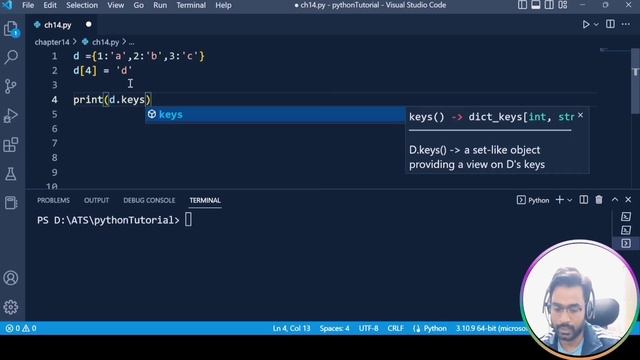Open the Source Control view
The height and width of the screenshot is (360, 640).
tap(11, 86)
